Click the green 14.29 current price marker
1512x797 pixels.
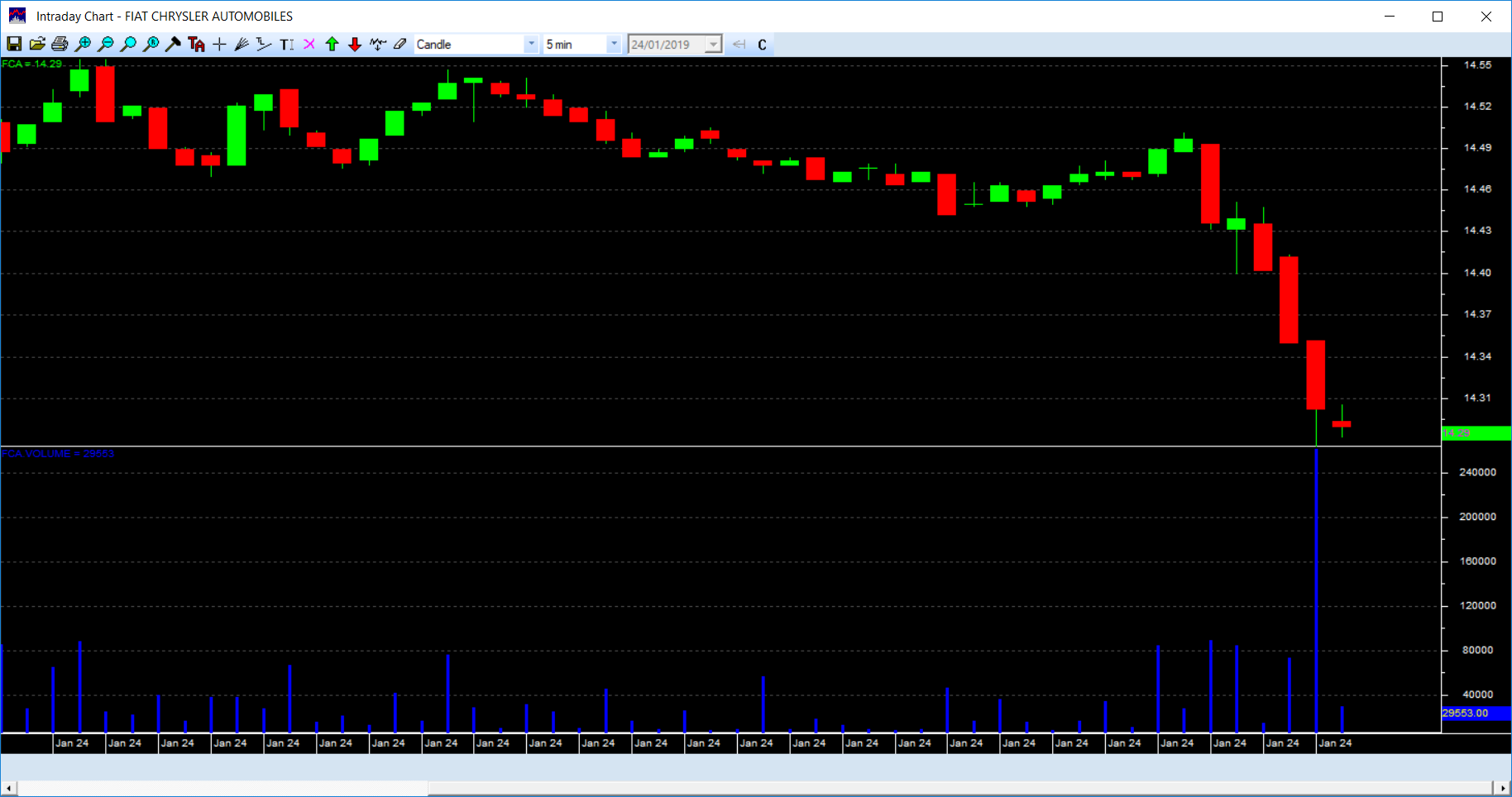pos(1476,433)
